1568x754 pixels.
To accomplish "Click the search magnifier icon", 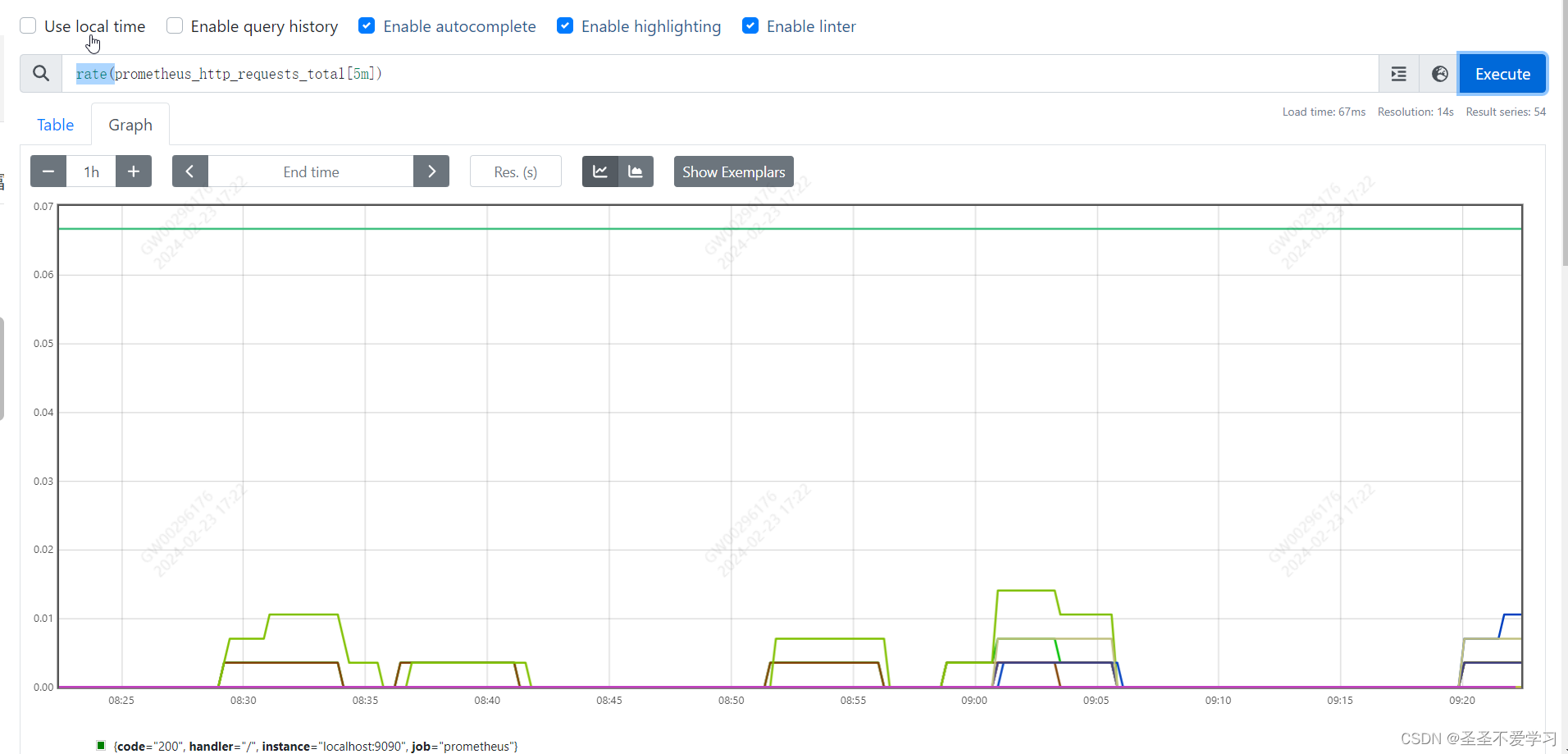I will 41,74.
